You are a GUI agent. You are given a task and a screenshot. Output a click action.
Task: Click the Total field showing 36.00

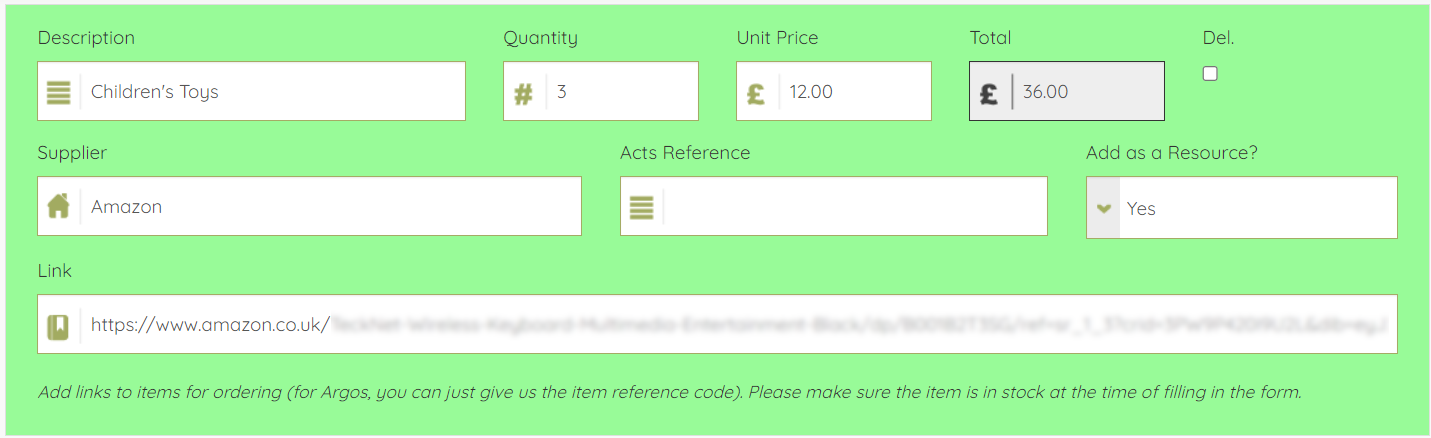coord(1085,92)
